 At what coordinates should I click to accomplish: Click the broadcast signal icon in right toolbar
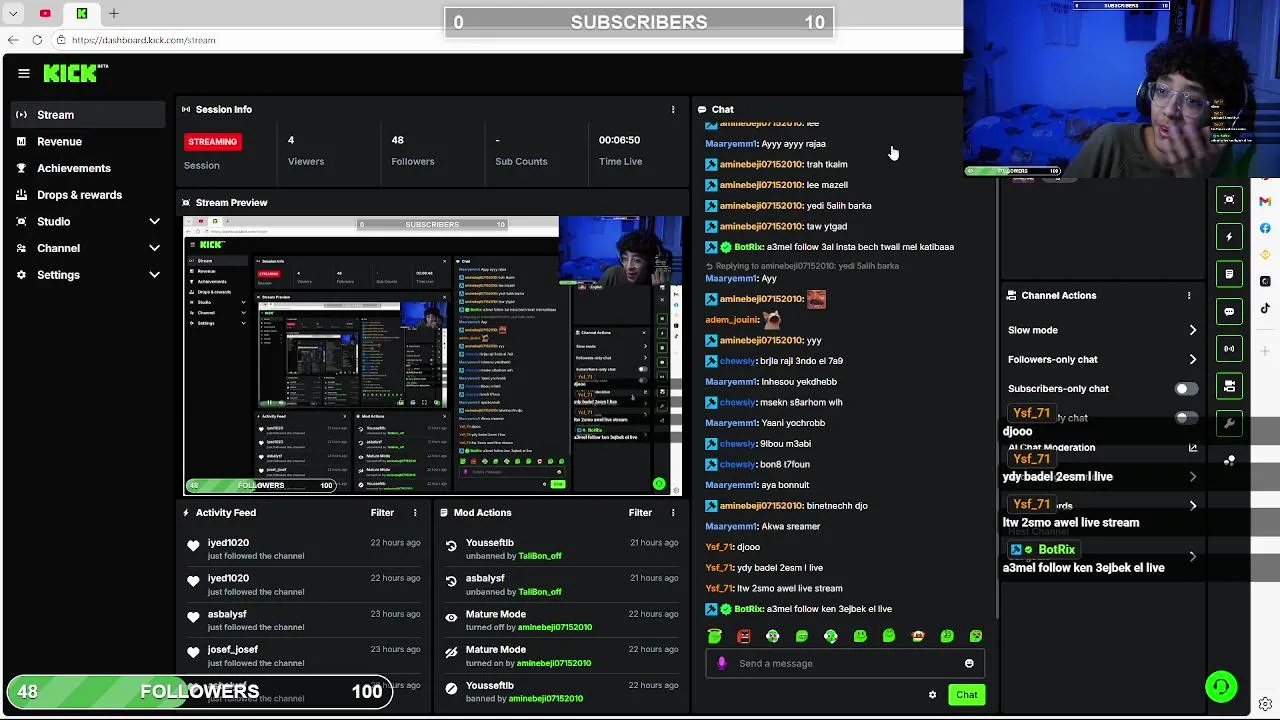click(1229, 348)
